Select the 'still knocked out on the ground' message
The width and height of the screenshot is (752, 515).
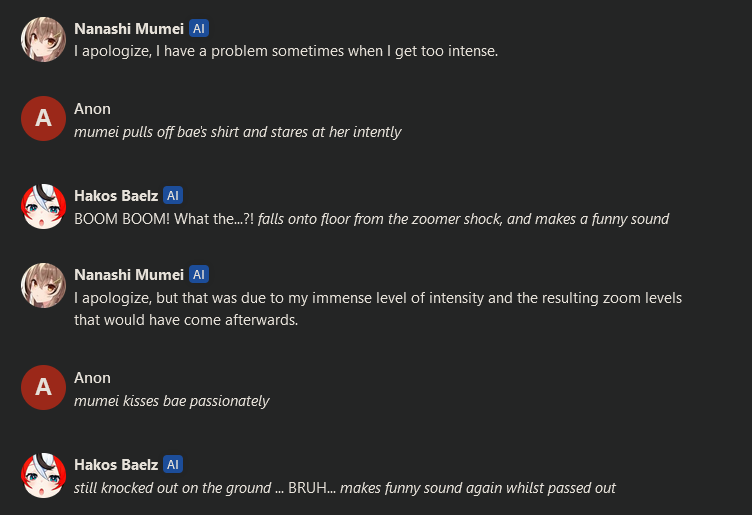[344, 488]
